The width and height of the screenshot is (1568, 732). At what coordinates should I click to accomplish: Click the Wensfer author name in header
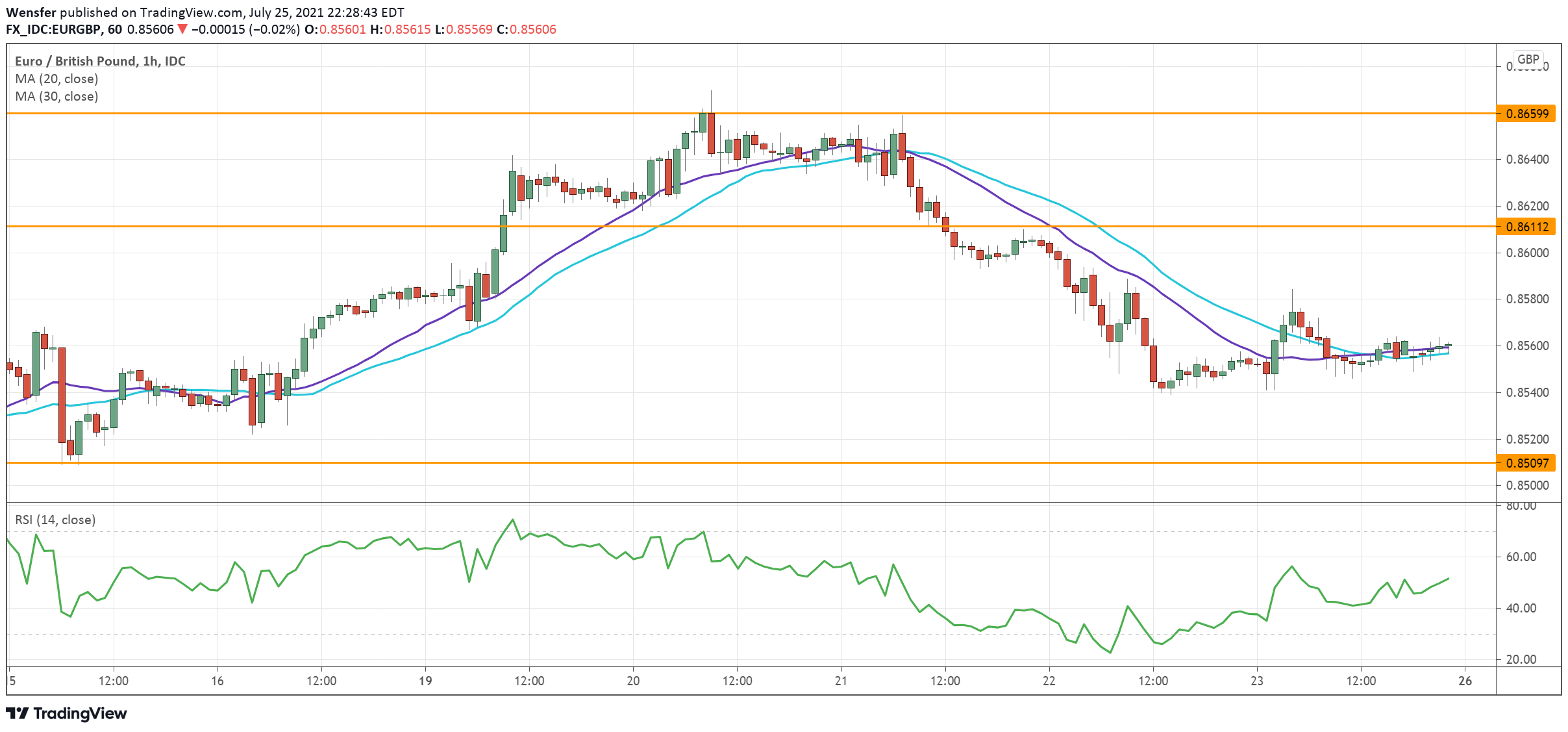point(31,12)
